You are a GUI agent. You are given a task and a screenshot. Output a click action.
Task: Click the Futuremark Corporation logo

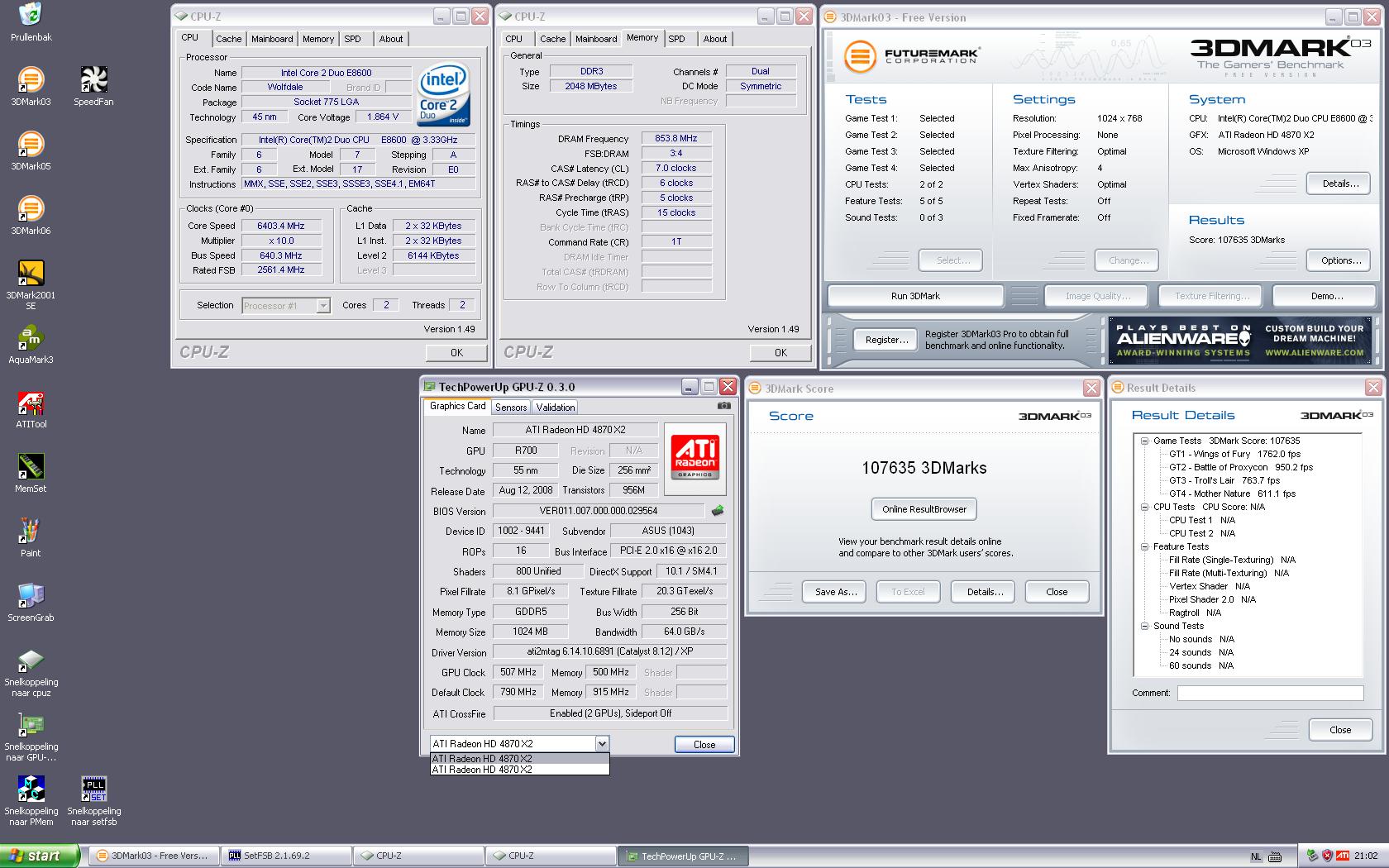[912, 57]
